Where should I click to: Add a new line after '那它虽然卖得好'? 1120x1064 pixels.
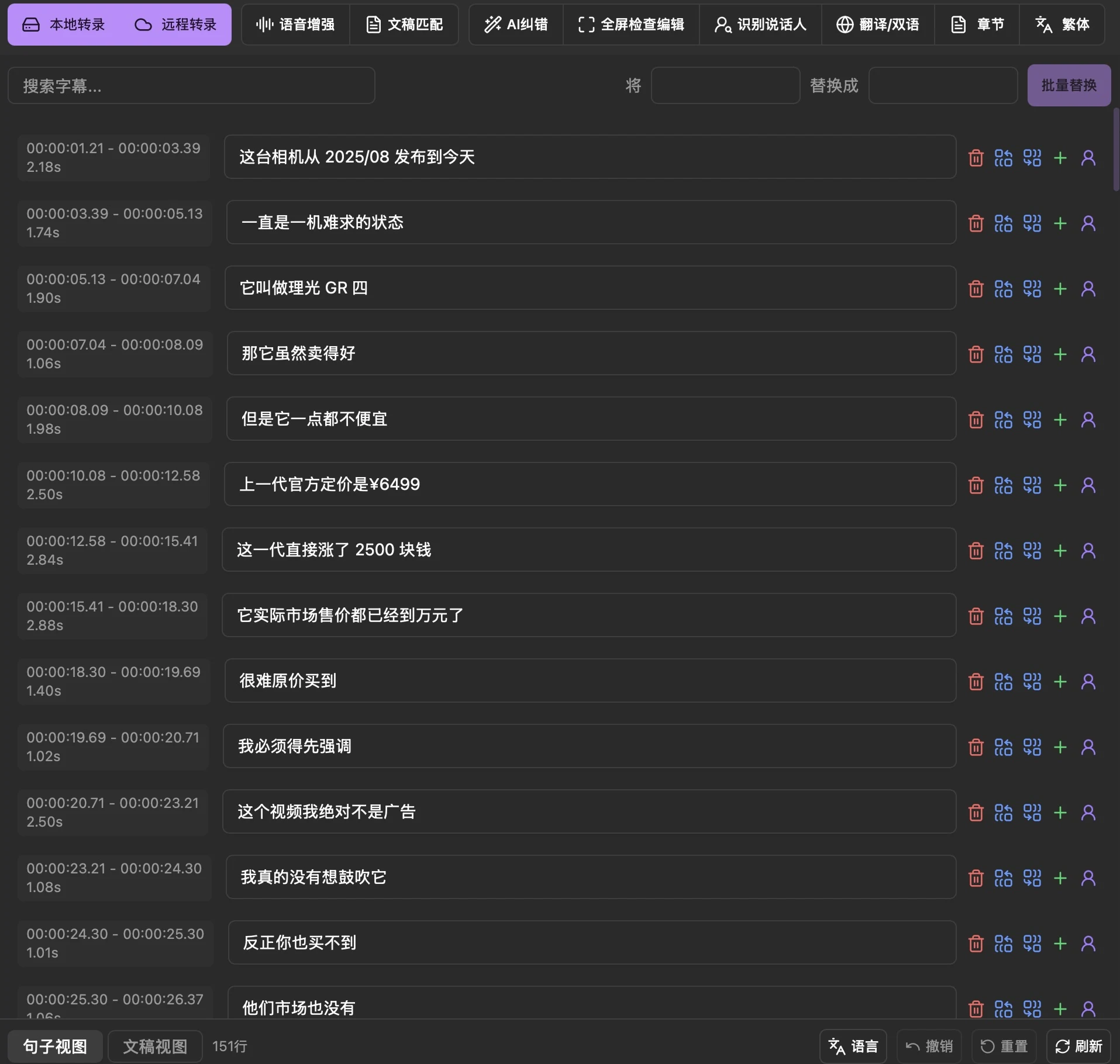[1060, 354]
